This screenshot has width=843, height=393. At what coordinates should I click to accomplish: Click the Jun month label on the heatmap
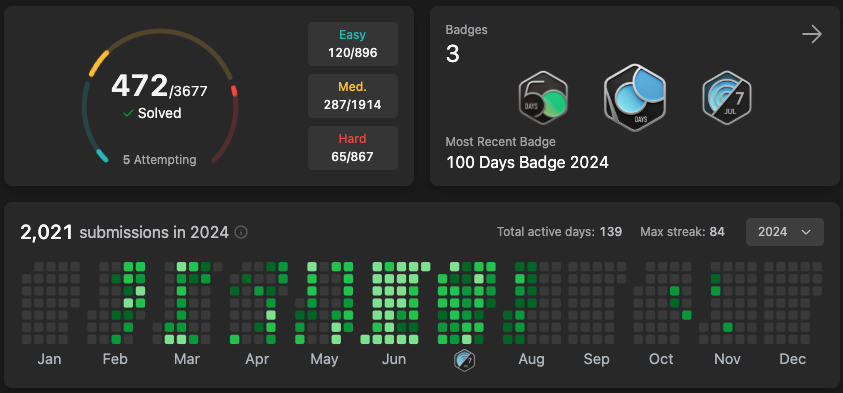click(x=394, y=359)
